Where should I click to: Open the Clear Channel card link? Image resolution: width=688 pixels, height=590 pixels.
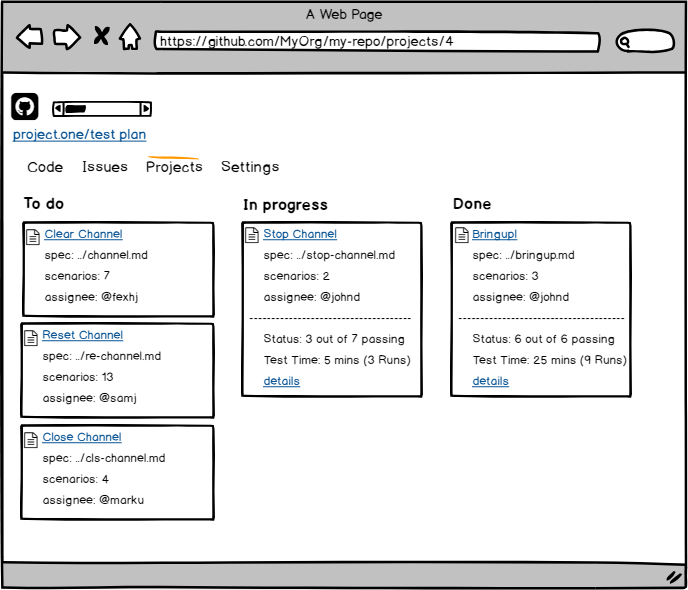(83, 234)
